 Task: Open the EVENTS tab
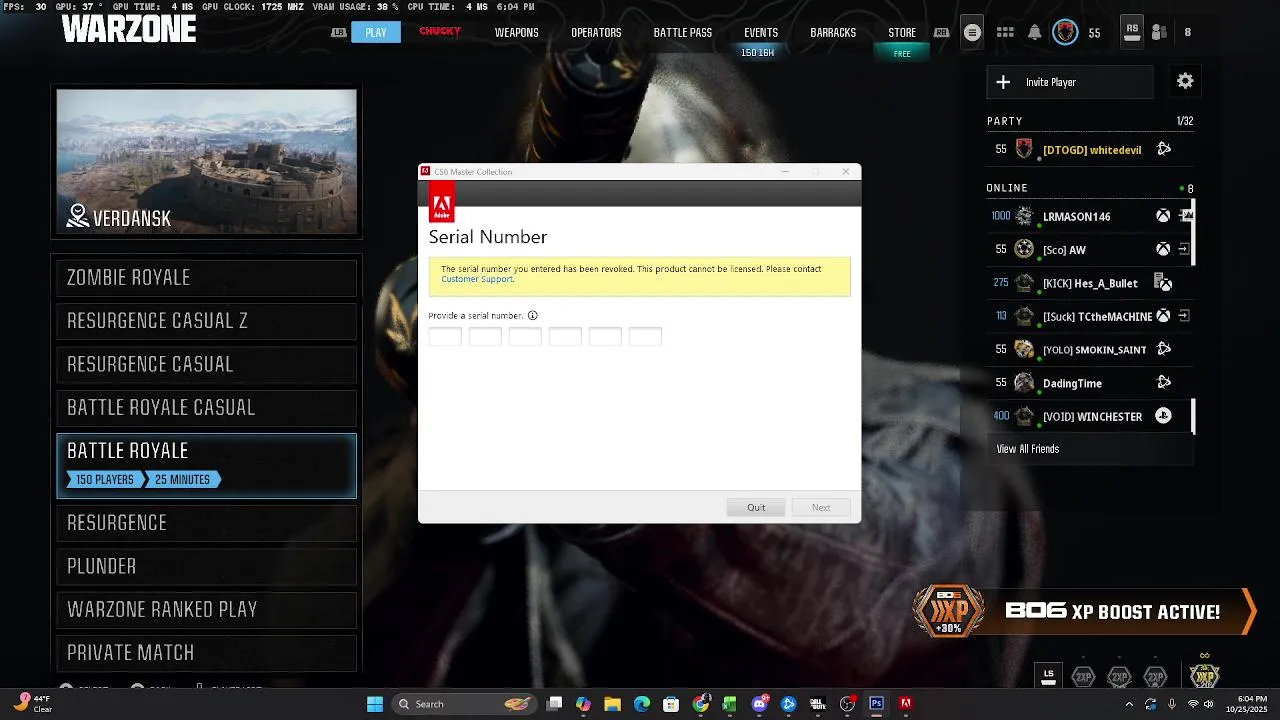pos(761,33)
